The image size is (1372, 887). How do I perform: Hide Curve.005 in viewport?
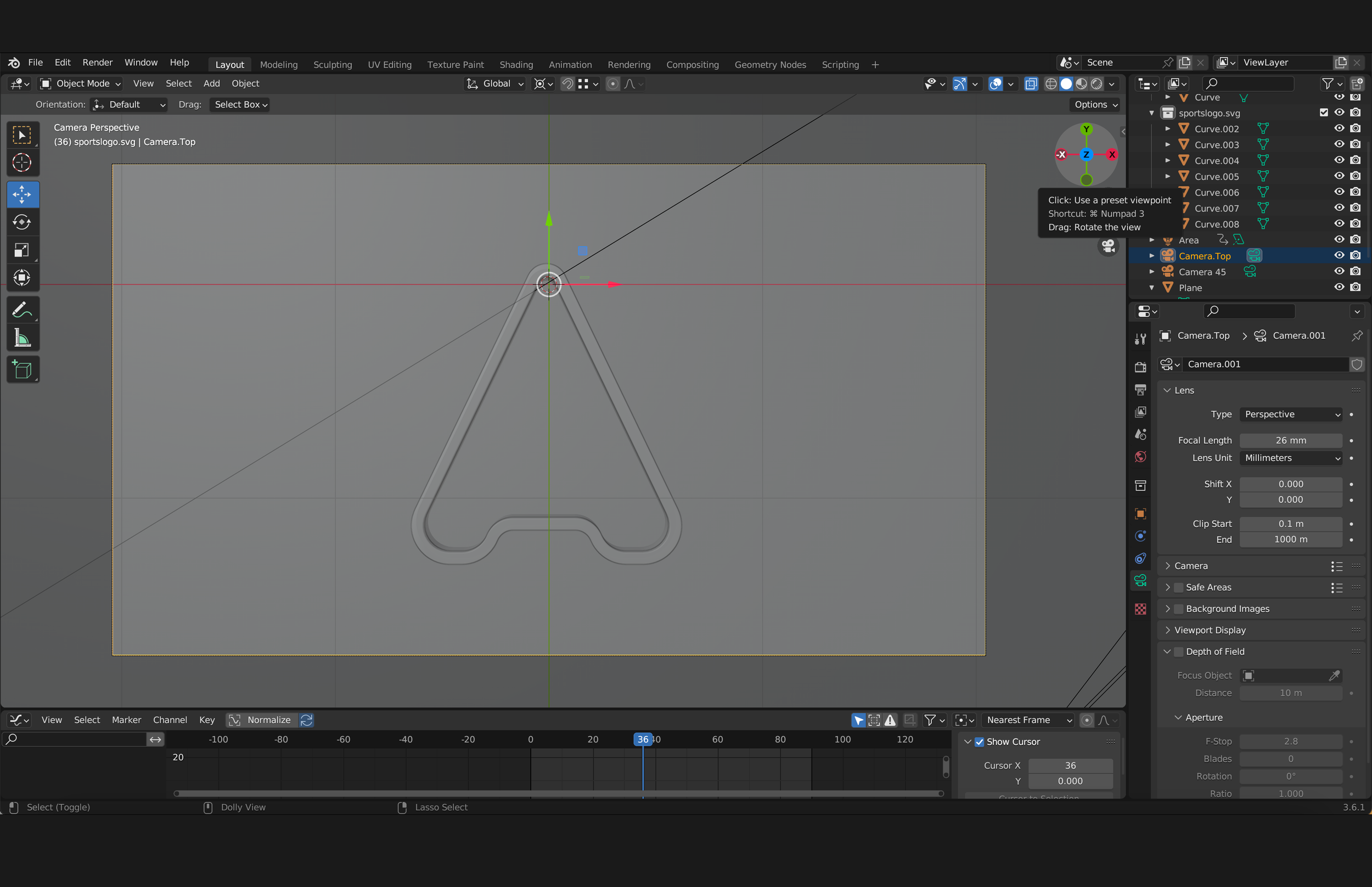pyautogui.click(x=1339, y=176)
